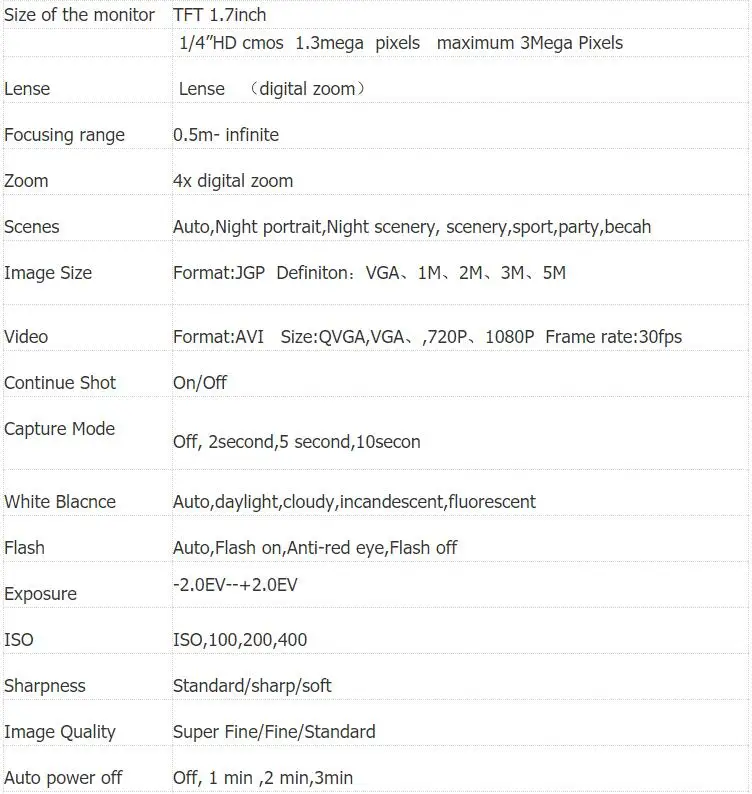This screenshot has width=752, height=794.
Task: Click the Continue Shot 'On/Off' value
Action: [200, 383]
